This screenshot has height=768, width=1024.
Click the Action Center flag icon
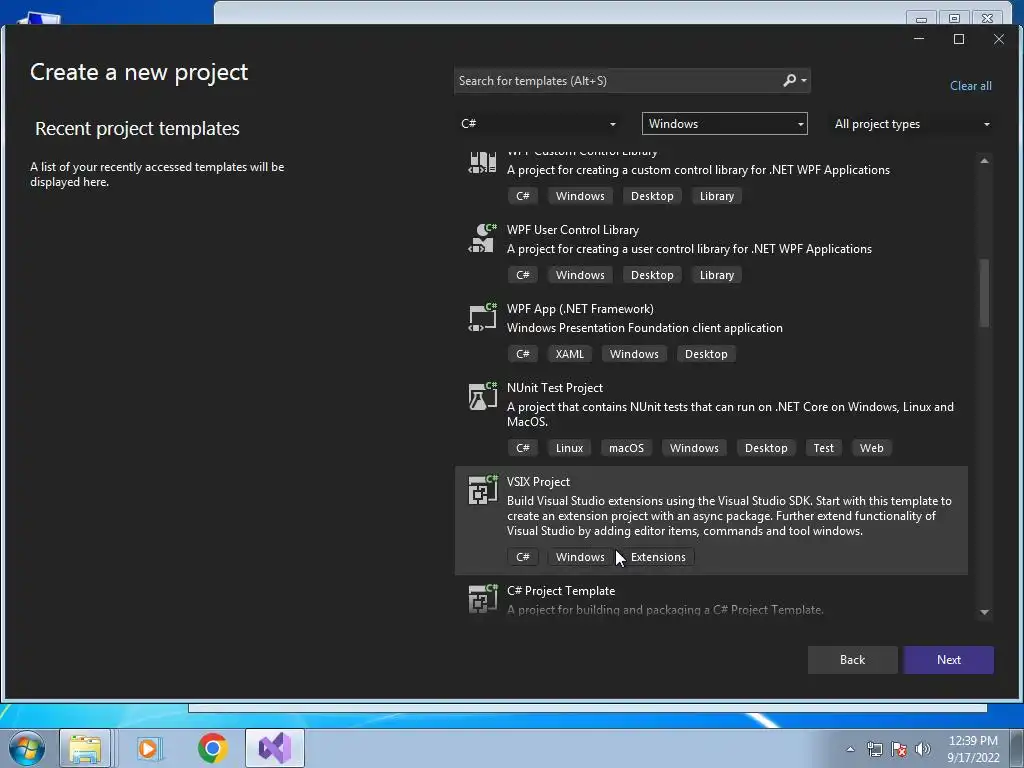pyautogui.click(x=899, y=749)
